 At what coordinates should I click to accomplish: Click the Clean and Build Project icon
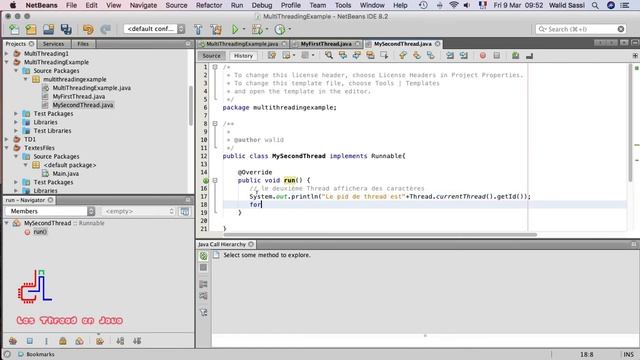click(216, 29)
